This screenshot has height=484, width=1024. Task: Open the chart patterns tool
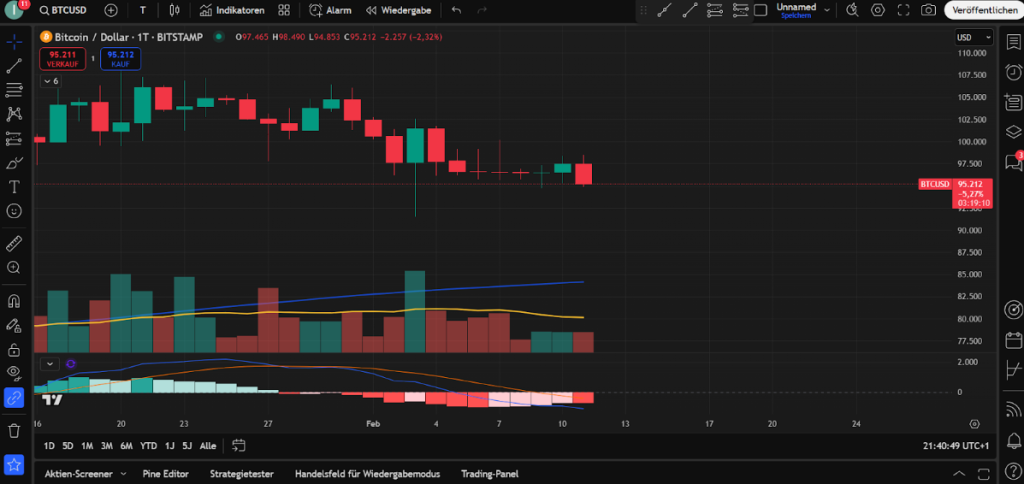coord(14,114)
